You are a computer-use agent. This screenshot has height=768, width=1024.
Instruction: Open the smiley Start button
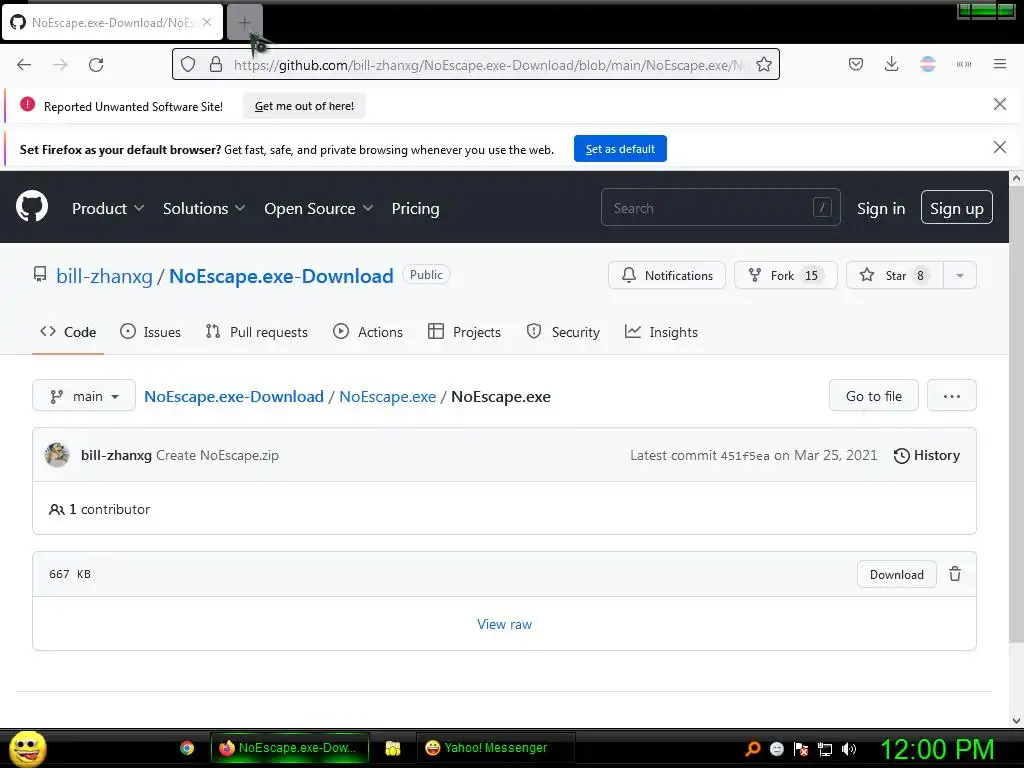click(27, 748)
